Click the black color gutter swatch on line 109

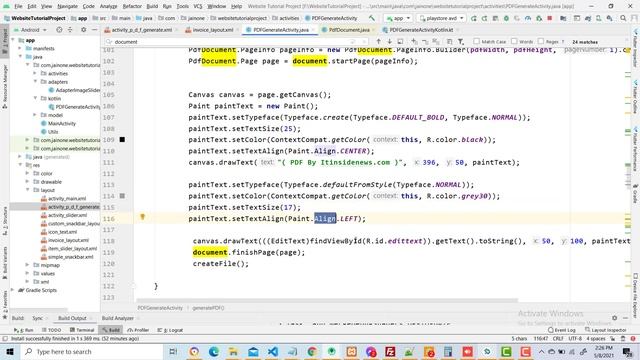pos(122,140)
